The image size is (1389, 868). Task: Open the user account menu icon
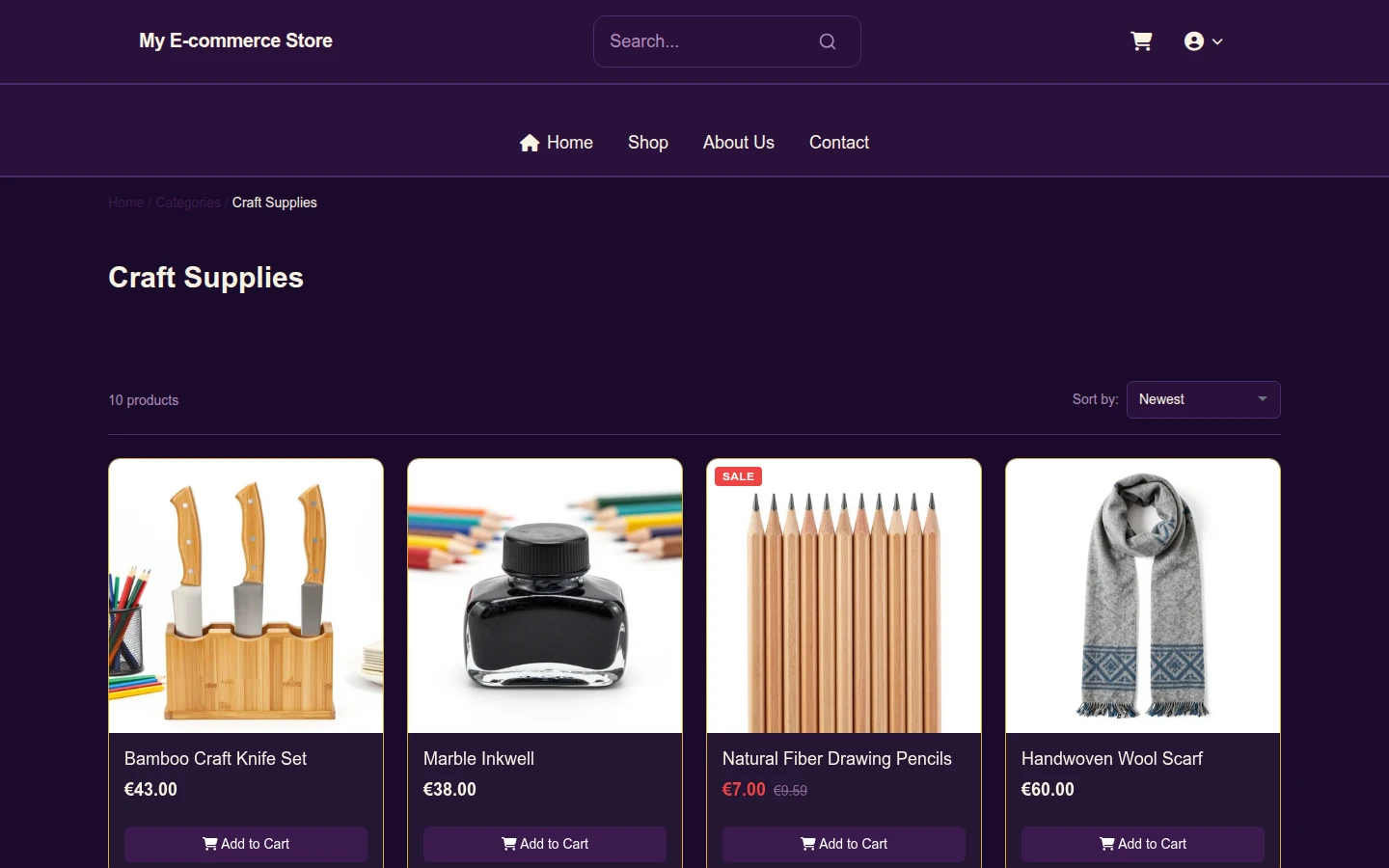[x=1194, y=41]
